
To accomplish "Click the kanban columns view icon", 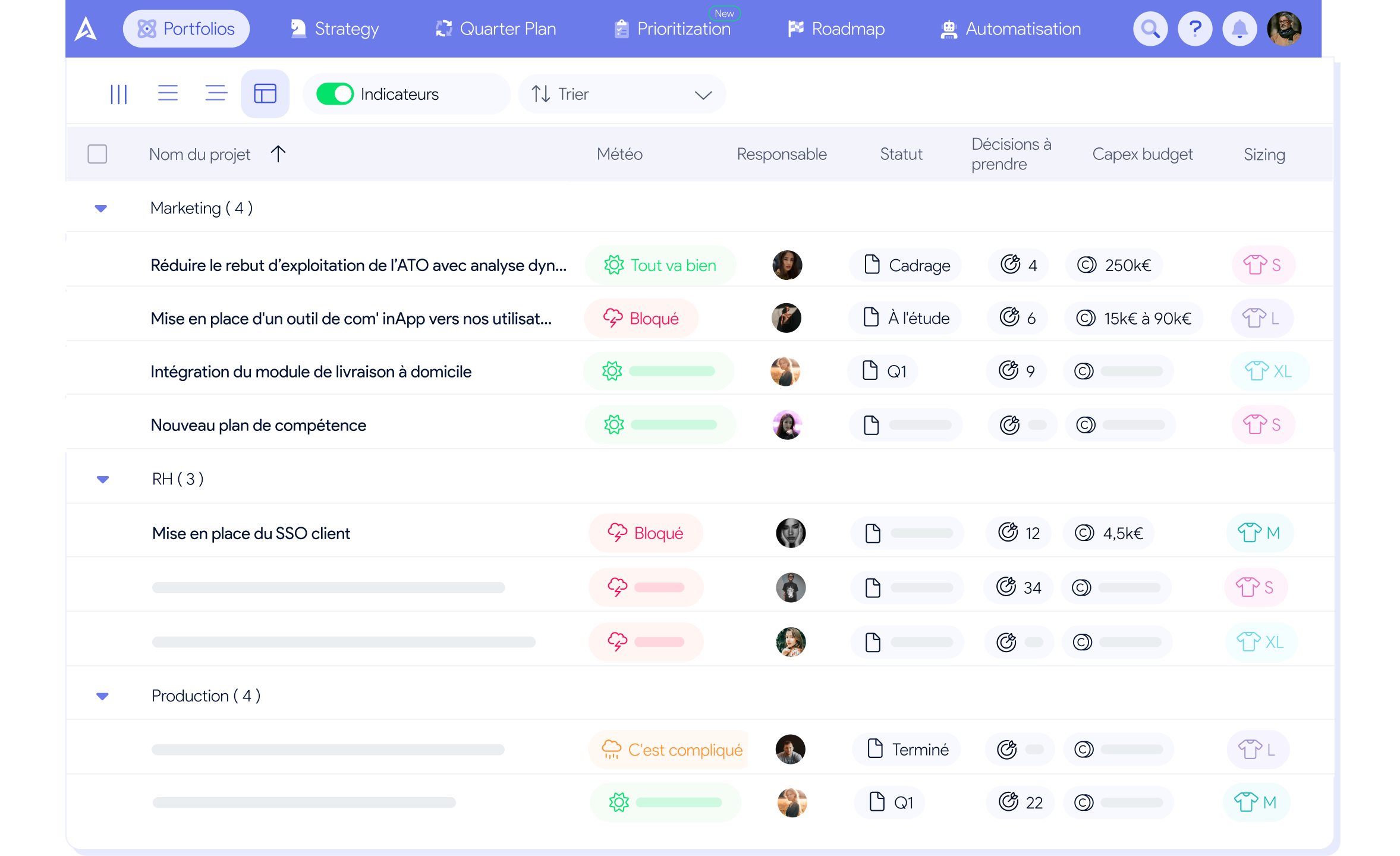I will pyautogui.click(x=119, y=93).
